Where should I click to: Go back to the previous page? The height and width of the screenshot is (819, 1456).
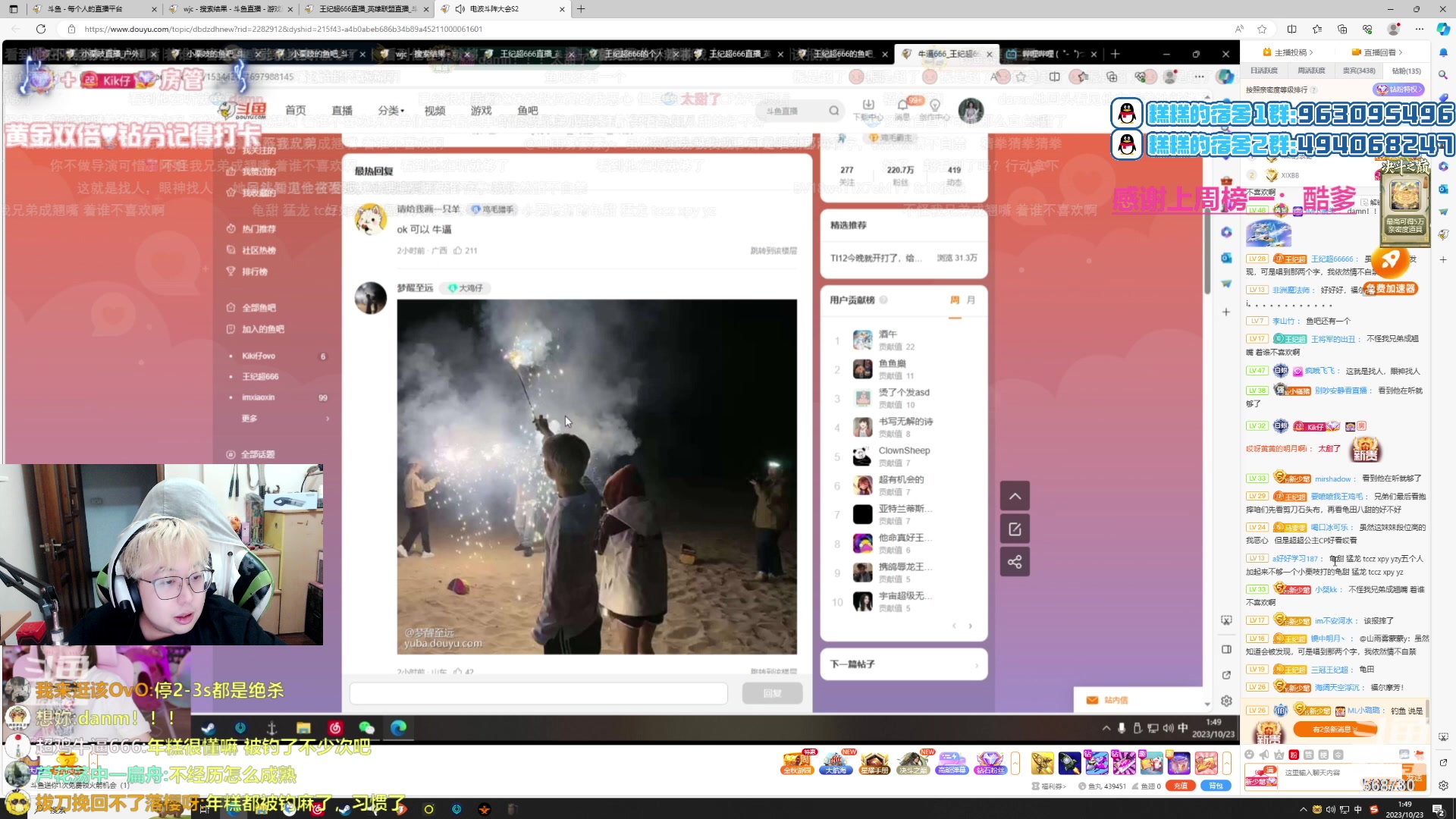point(15,29)
